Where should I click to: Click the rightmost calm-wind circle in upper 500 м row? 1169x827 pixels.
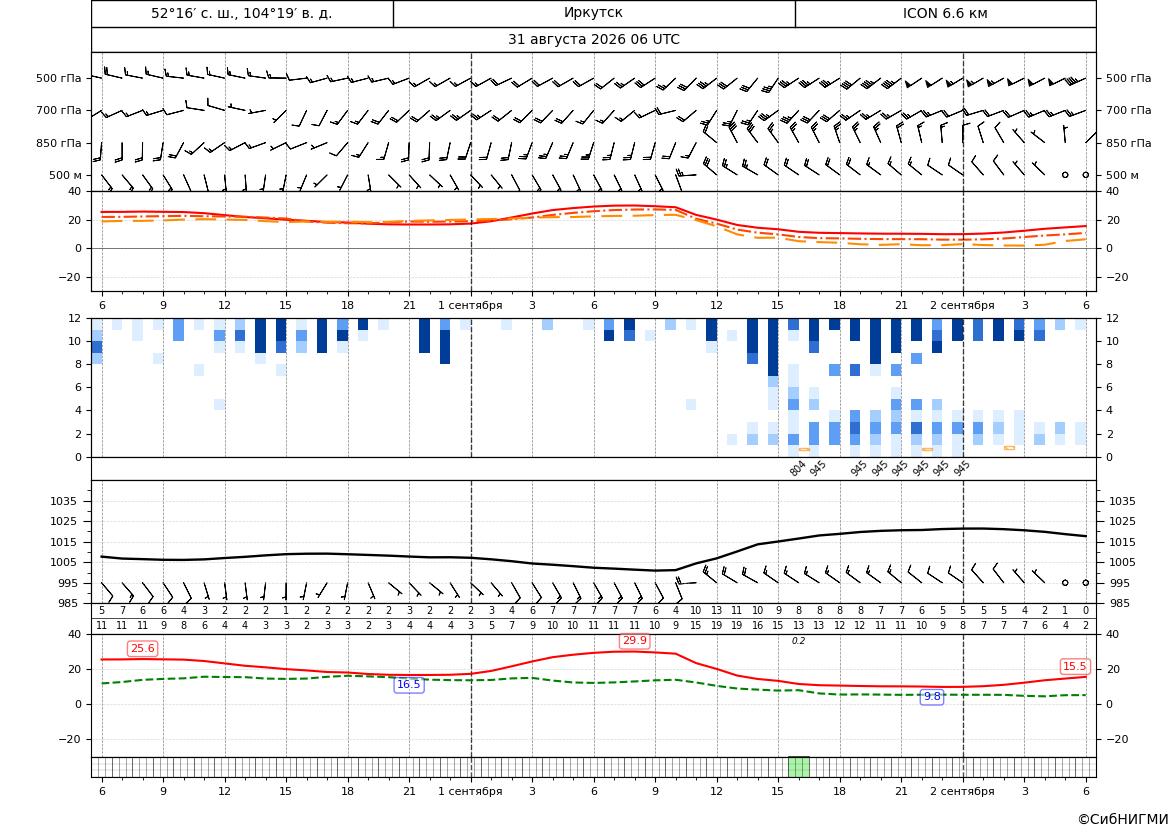click(x=1086, y=174)
